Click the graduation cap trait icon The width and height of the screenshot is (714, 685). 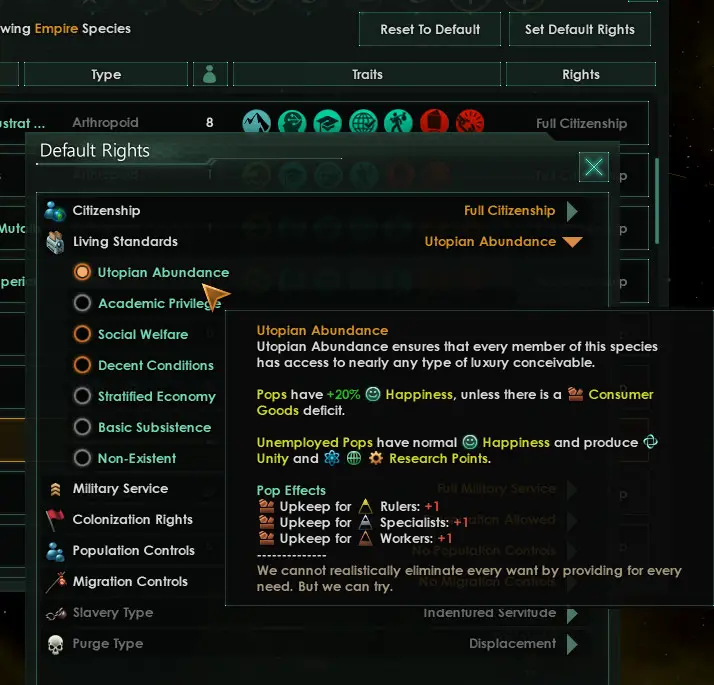pyautogui.click(x=327, y=123)
